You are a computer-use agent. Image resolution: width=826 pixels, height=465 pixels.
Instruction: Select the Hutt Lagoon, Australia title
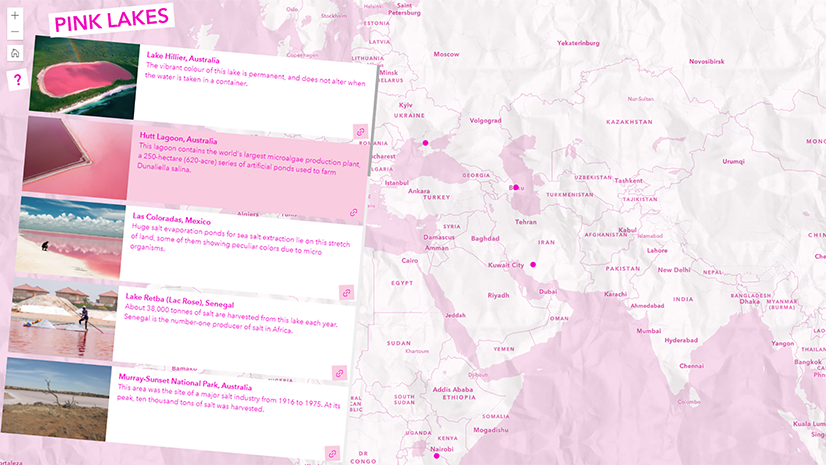[x=178, y=138]
